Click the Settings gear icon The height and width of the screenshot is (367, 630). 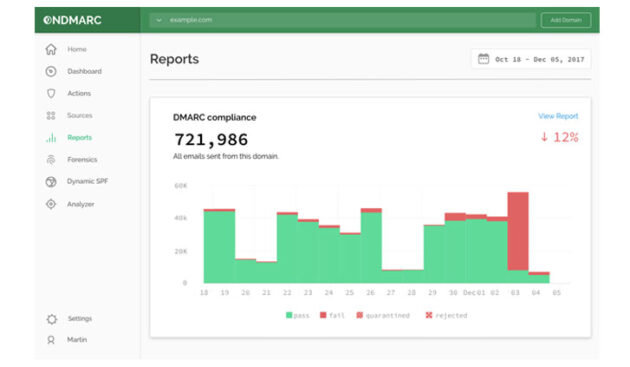[51, 319]
